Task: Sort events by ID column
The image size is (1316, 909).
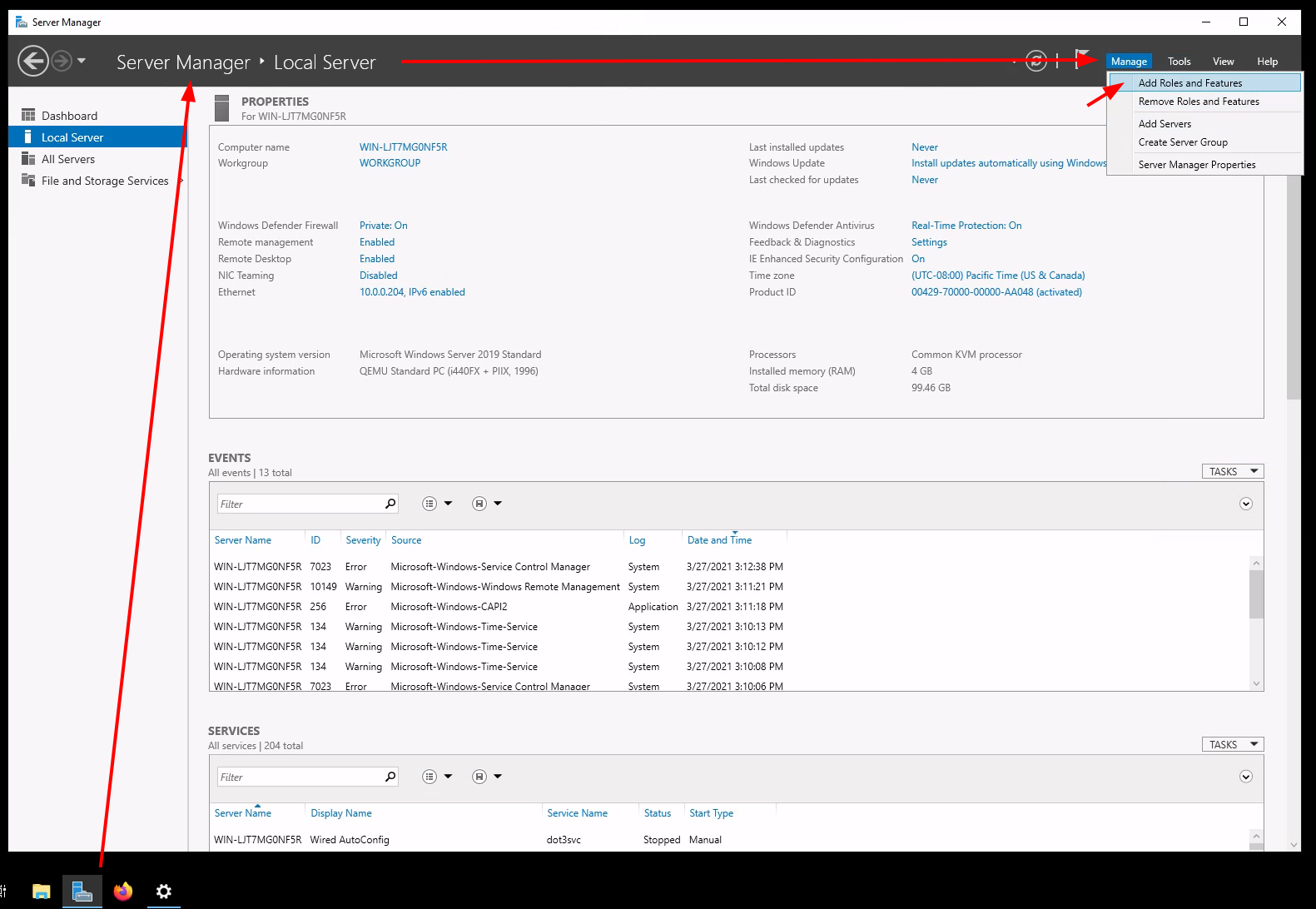Action: pyautogui.click(x=315, y=540)
